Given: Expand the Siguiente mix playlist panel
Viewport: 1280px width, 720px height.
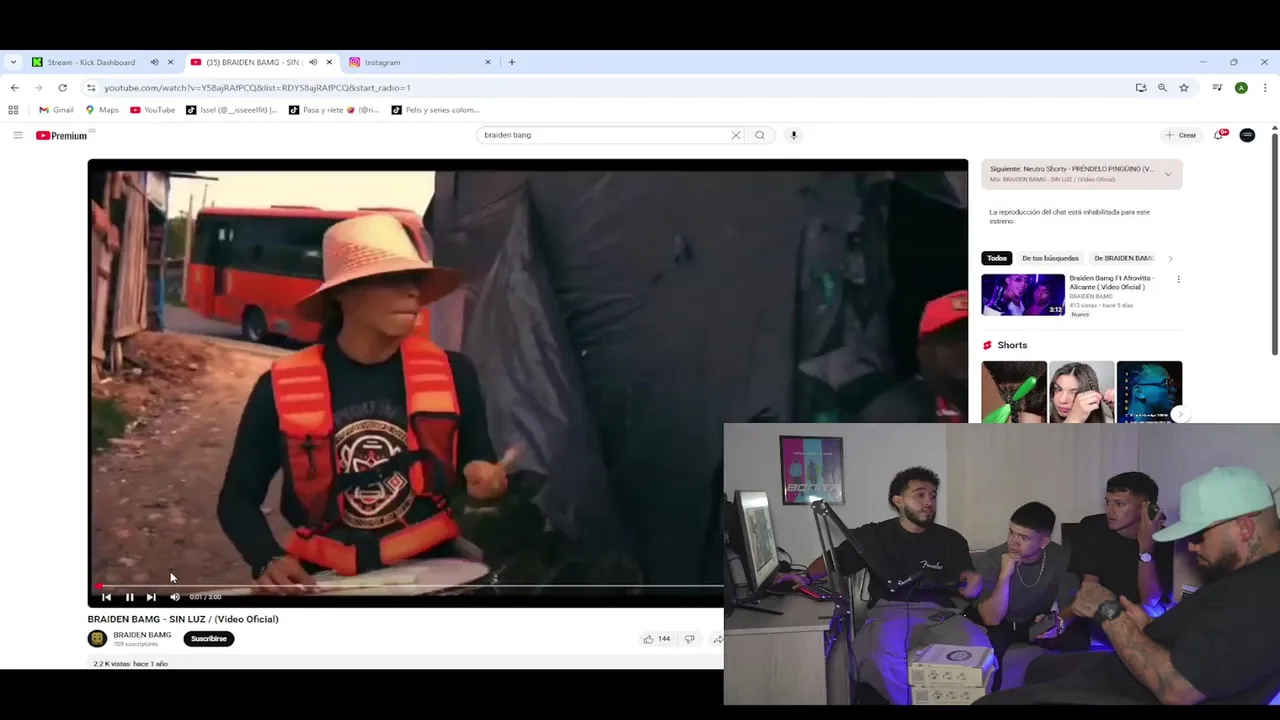Looking at the screenshot, I should click(x=1168, y=174).
